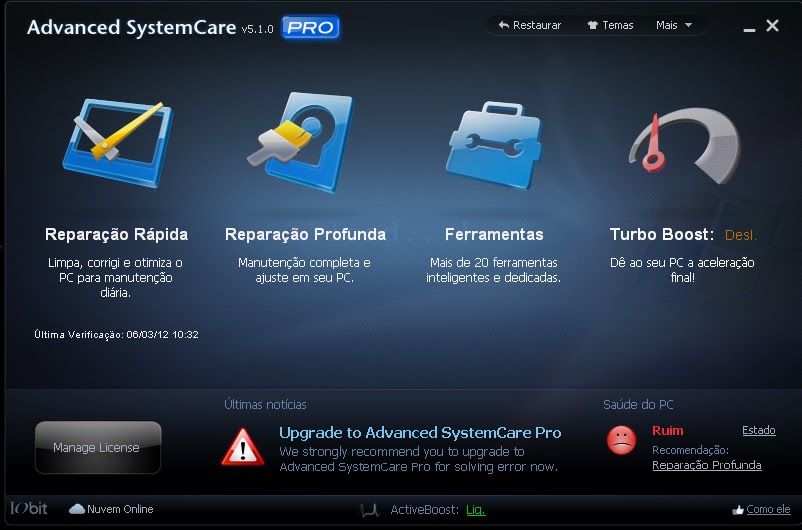This screenshot has width=802, height=530.
Task: Click Última Verificação: 06/03/12 10:32 text
Action: 116,335
